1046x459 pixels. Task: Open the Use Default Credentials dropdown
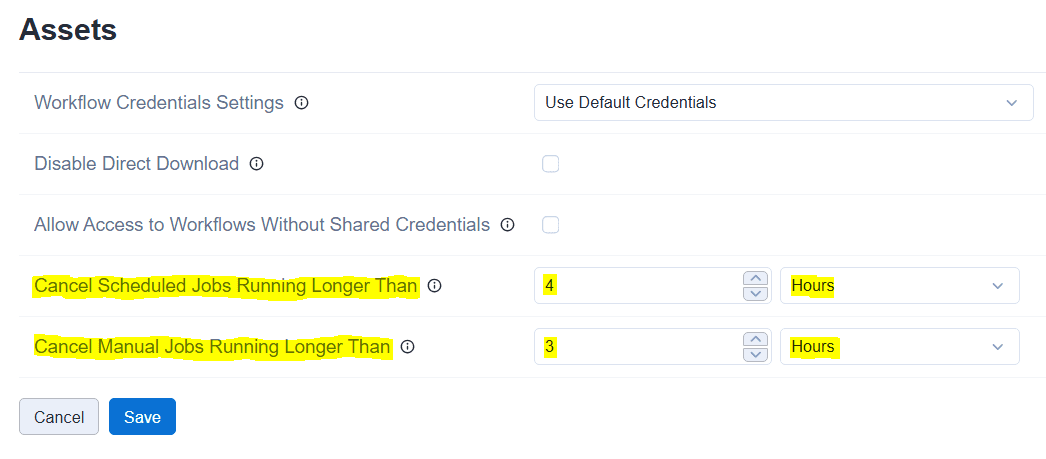(783, 102)
